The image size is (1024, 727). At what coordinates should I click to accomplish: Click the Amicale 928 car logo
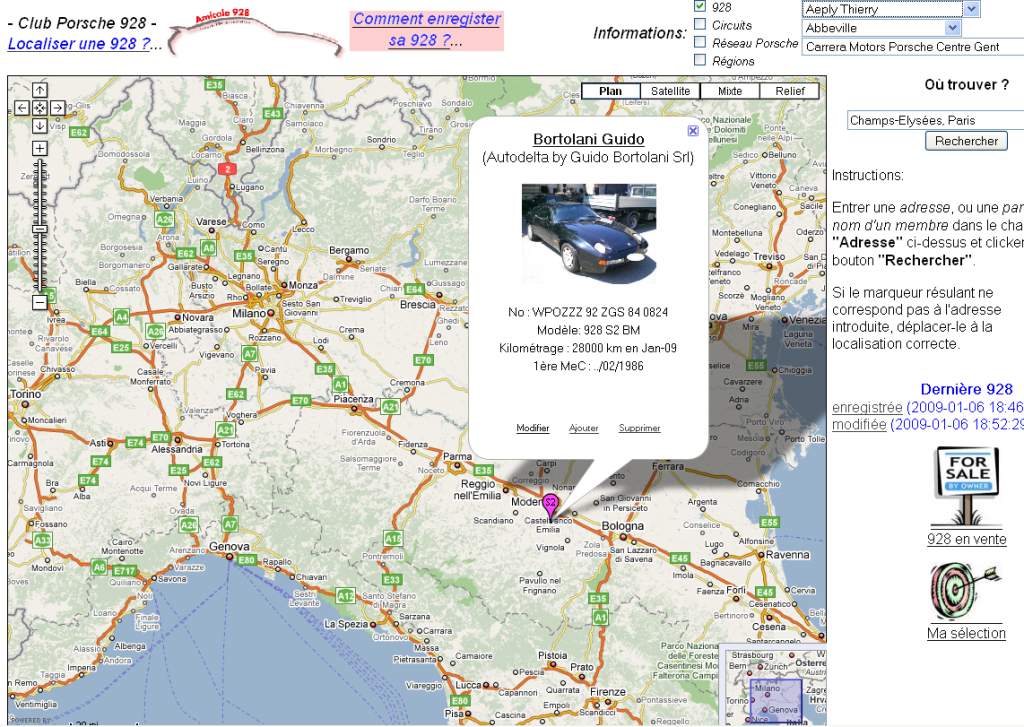point(255,33)
